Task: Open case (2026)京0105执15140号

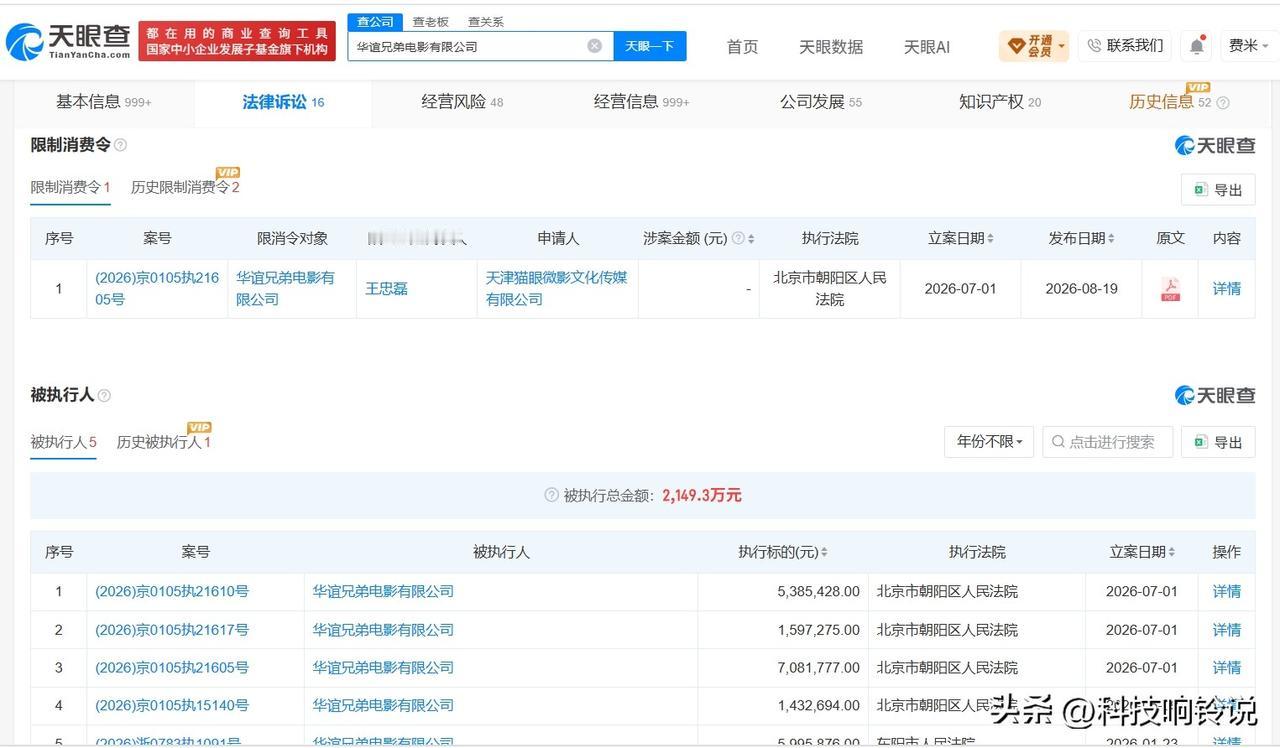Action: coord(172,706)
